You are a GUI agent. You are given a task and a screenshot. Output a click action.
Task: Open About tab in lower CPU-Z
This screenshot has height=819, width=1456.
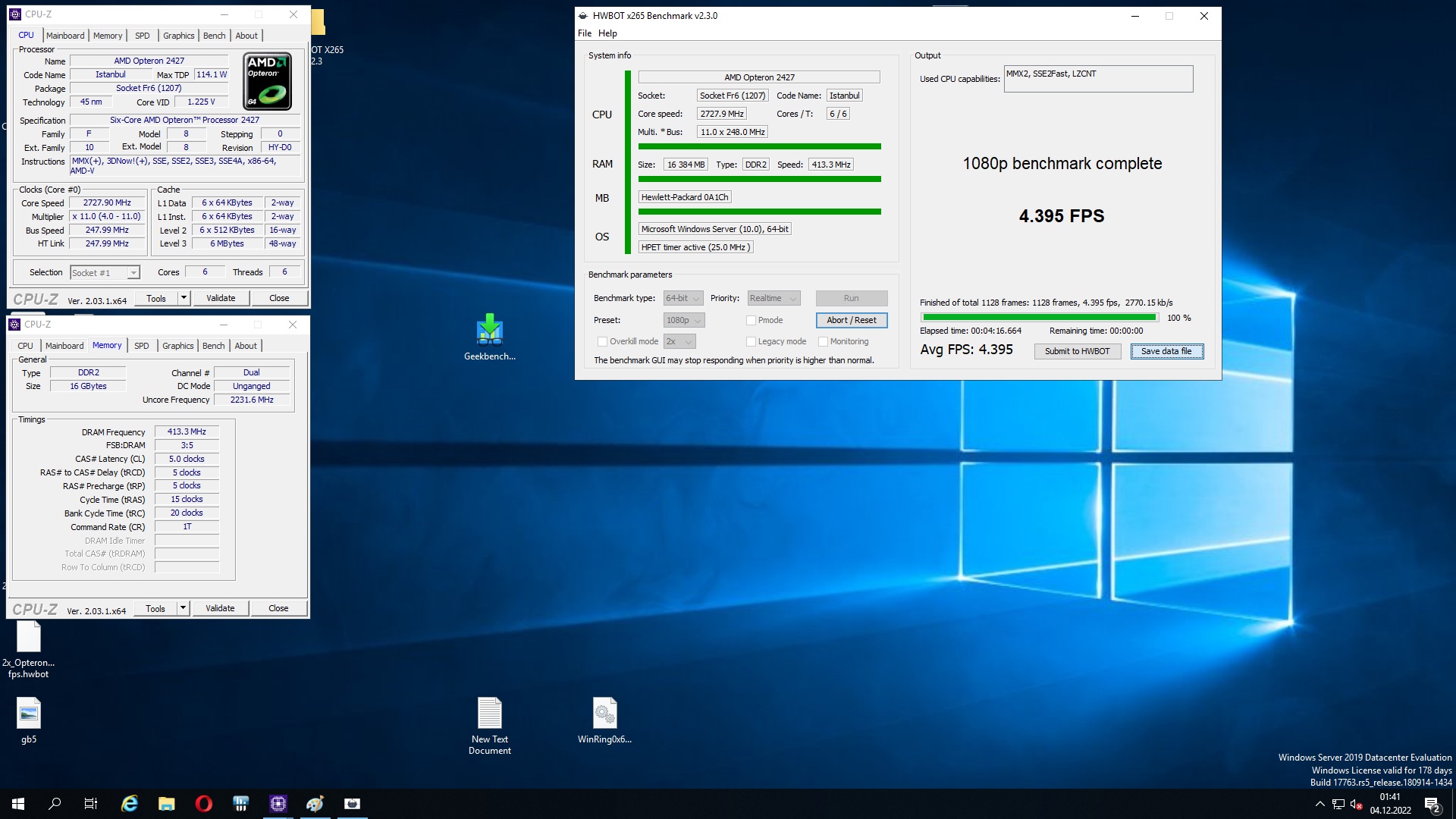coord(246,346)
